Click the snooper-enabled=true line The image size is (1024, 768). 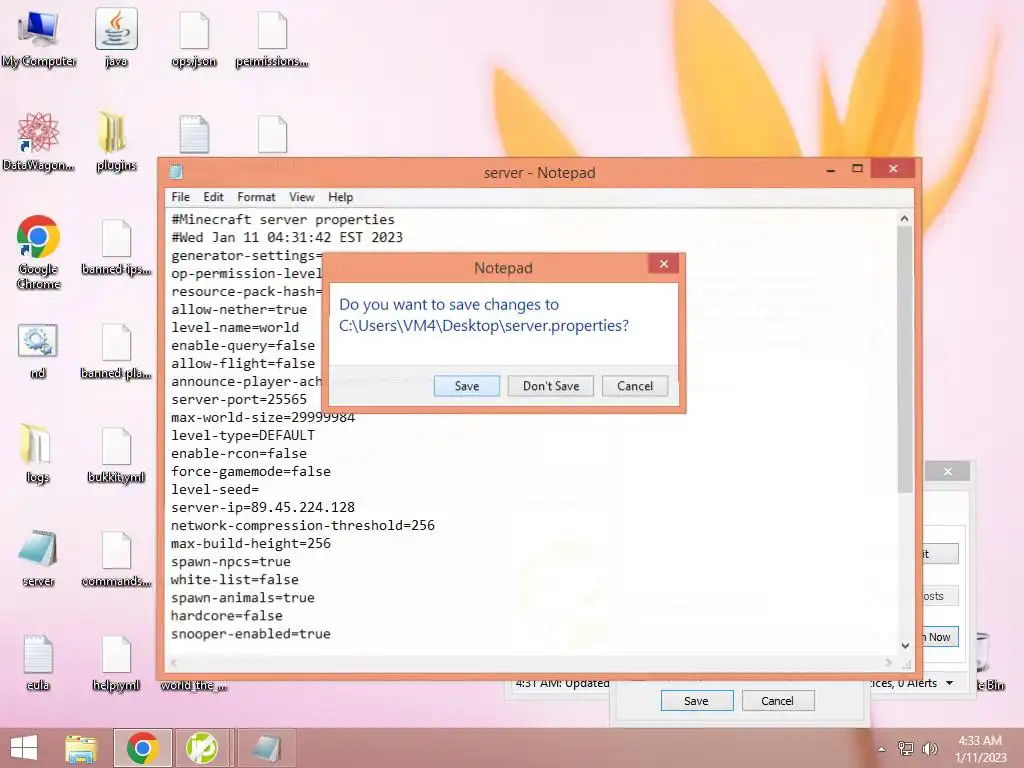pos(251,633)
